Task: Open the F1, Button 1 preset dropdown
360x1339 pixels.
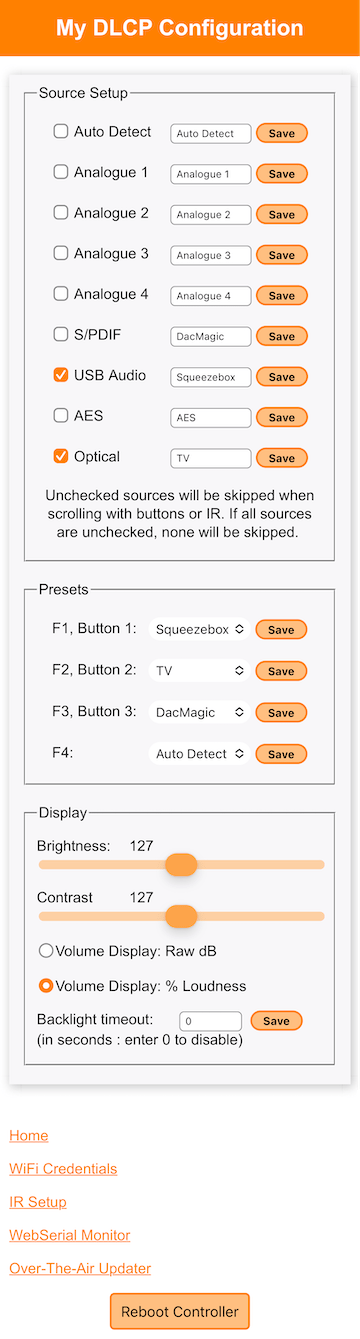Action: coord(199,630)
